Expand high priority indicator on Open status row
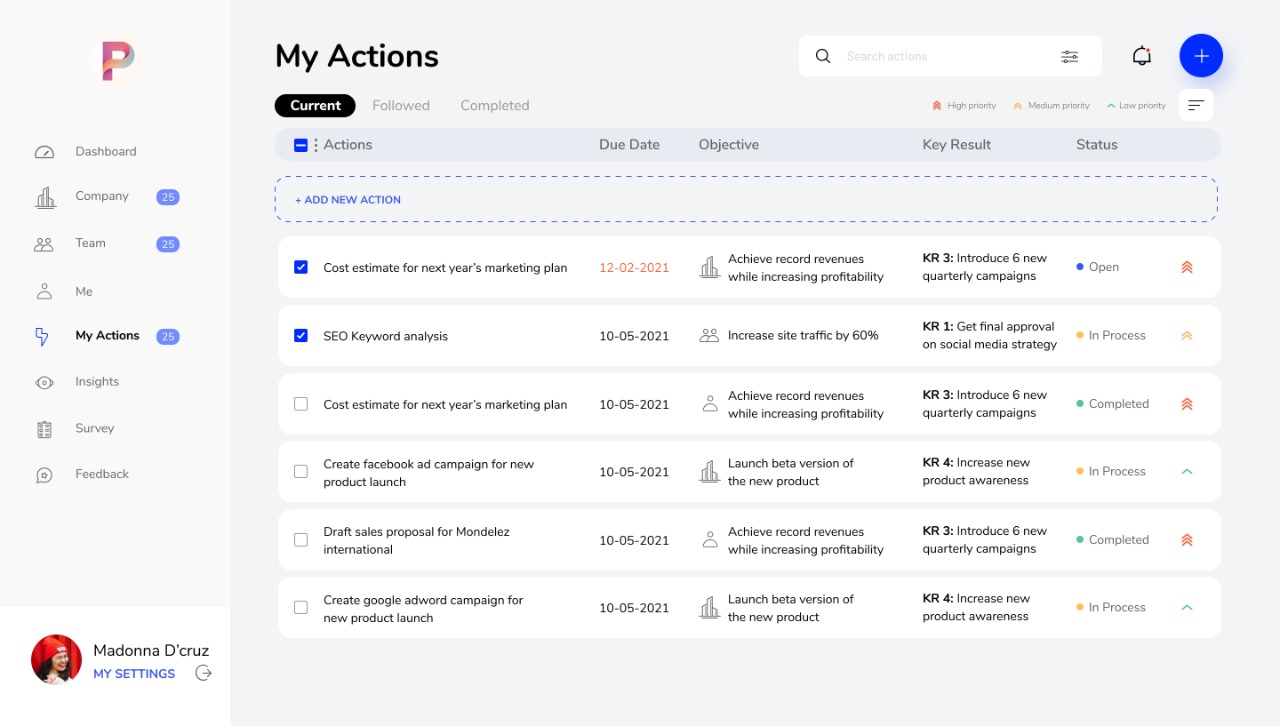 pos(1187,267)
